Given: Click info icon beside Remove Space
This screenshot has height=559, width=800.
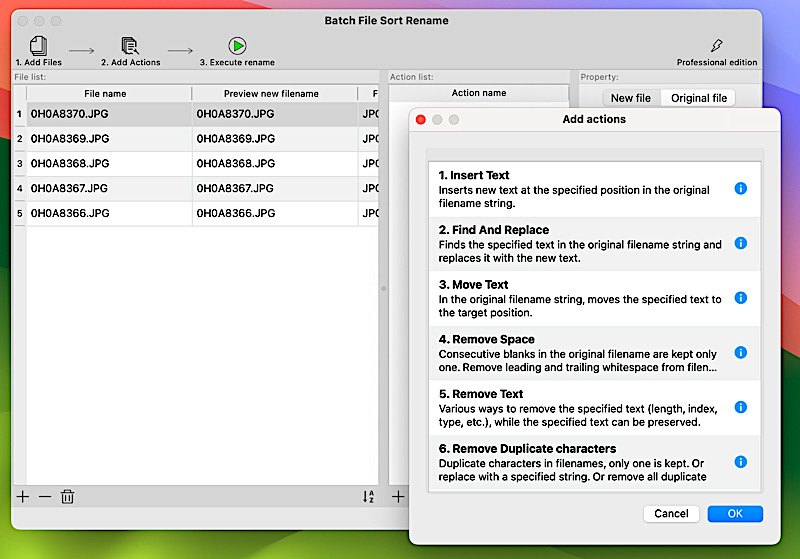Looking at the screenshot, I should click(x=740, y=353).
